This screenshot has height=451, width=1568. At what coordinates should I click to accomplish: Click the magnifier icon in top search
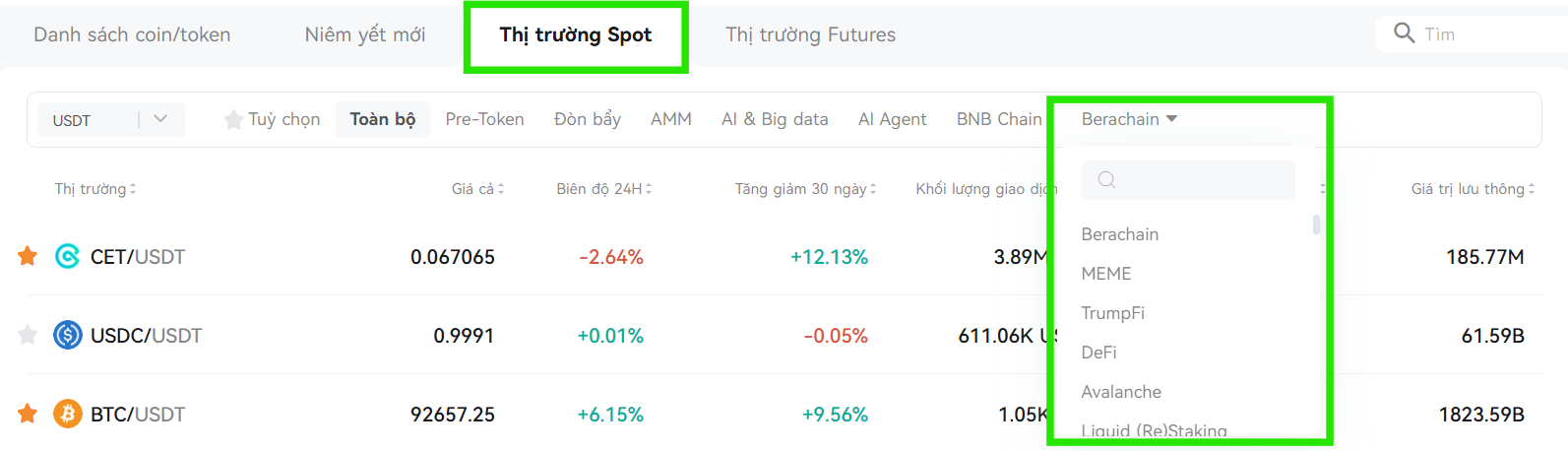point(1405,33)
